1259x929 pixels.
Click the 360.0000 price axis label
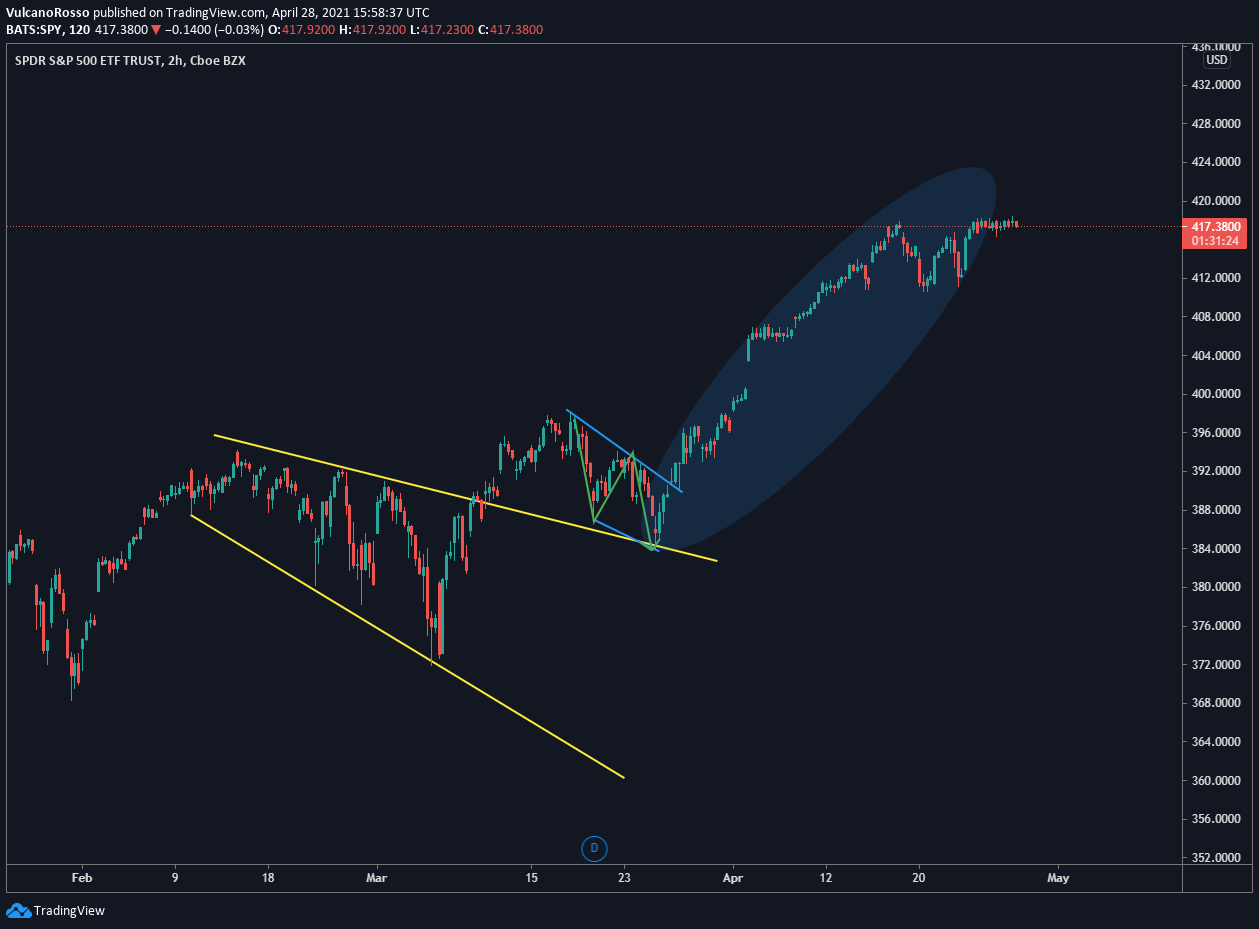1218,781
